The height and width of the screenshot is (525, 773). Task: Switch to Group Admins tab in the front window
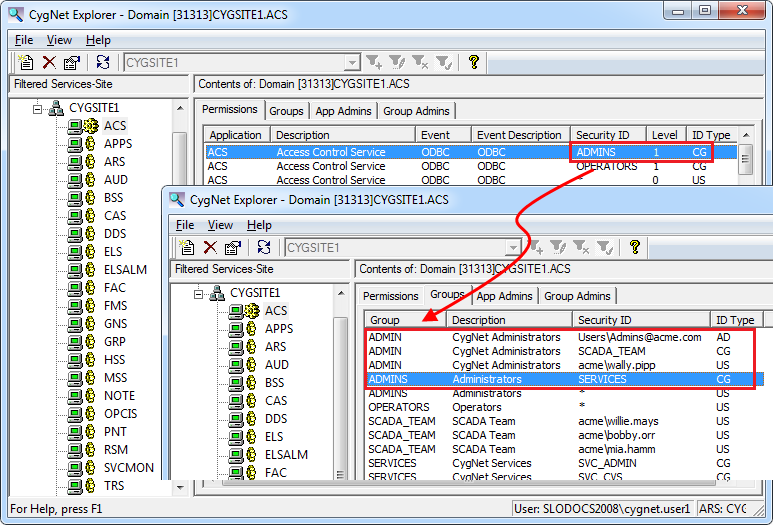point(577,296)
